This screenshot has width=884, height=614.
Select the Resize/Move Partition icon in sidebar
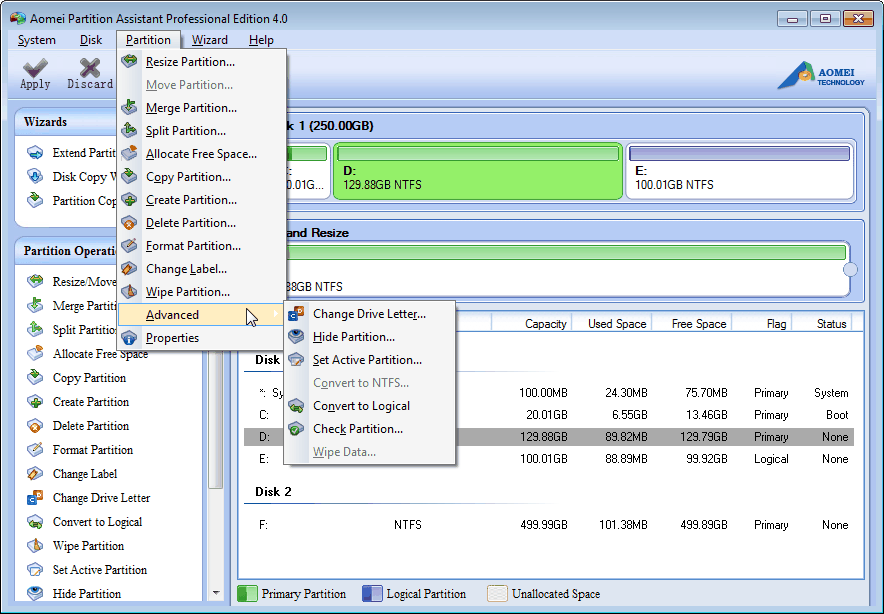click(x=35, y=282)
